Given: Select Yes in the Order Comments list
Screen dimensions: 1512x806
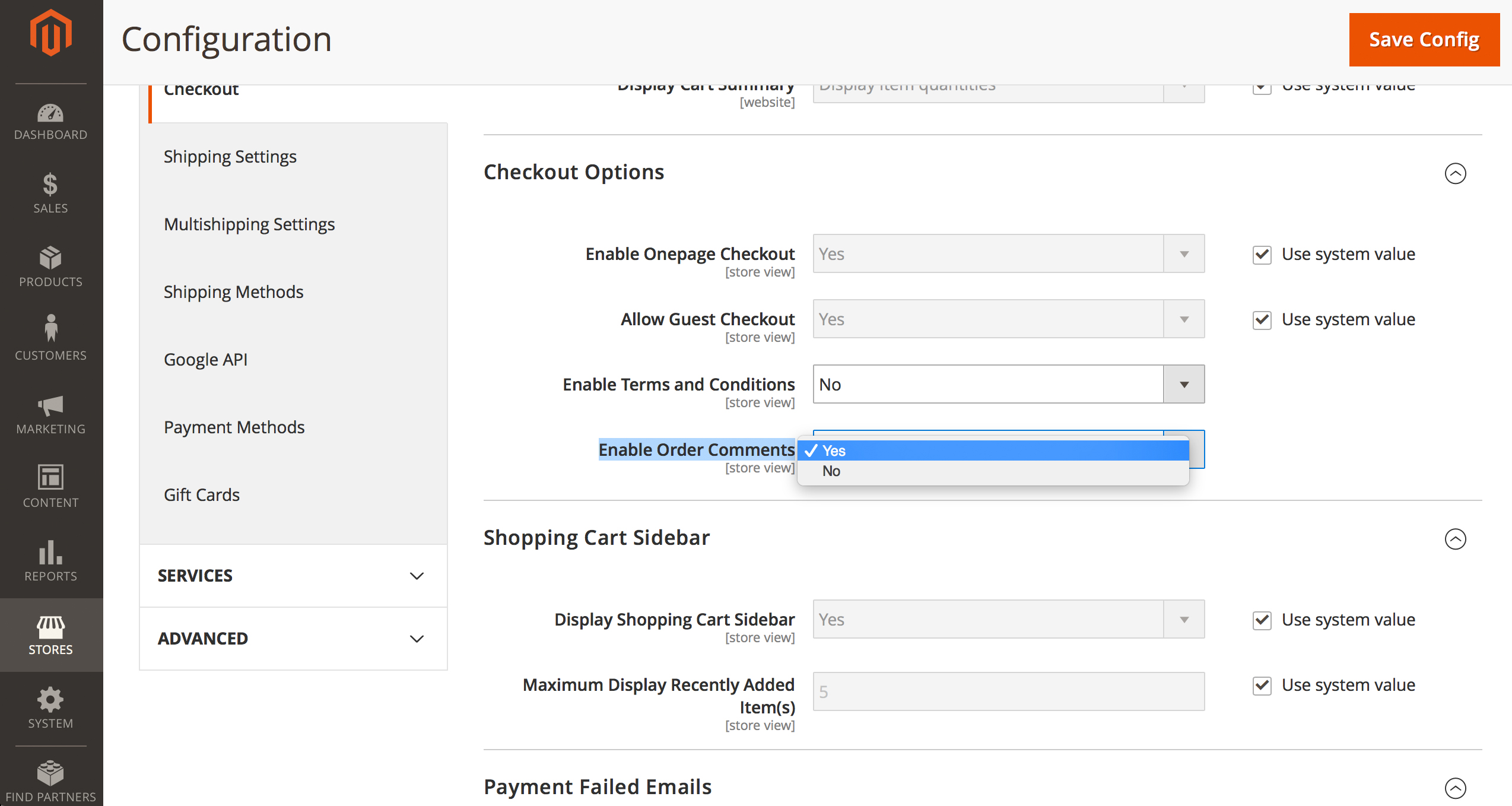Looking at the screenshot, I should [993, 450].
